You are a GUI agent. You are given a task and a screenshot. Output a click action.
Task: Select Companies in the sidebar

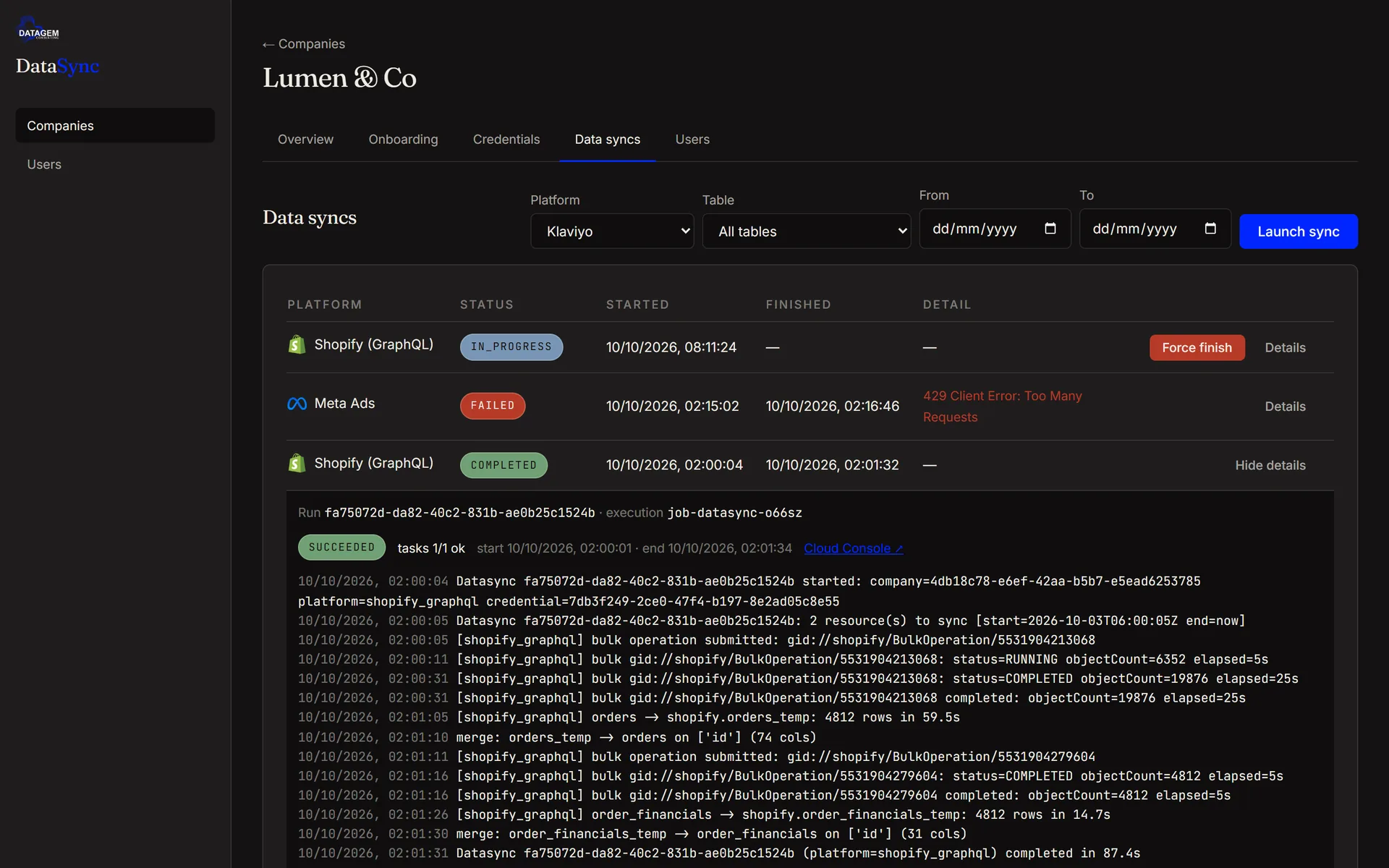point(115,126)
